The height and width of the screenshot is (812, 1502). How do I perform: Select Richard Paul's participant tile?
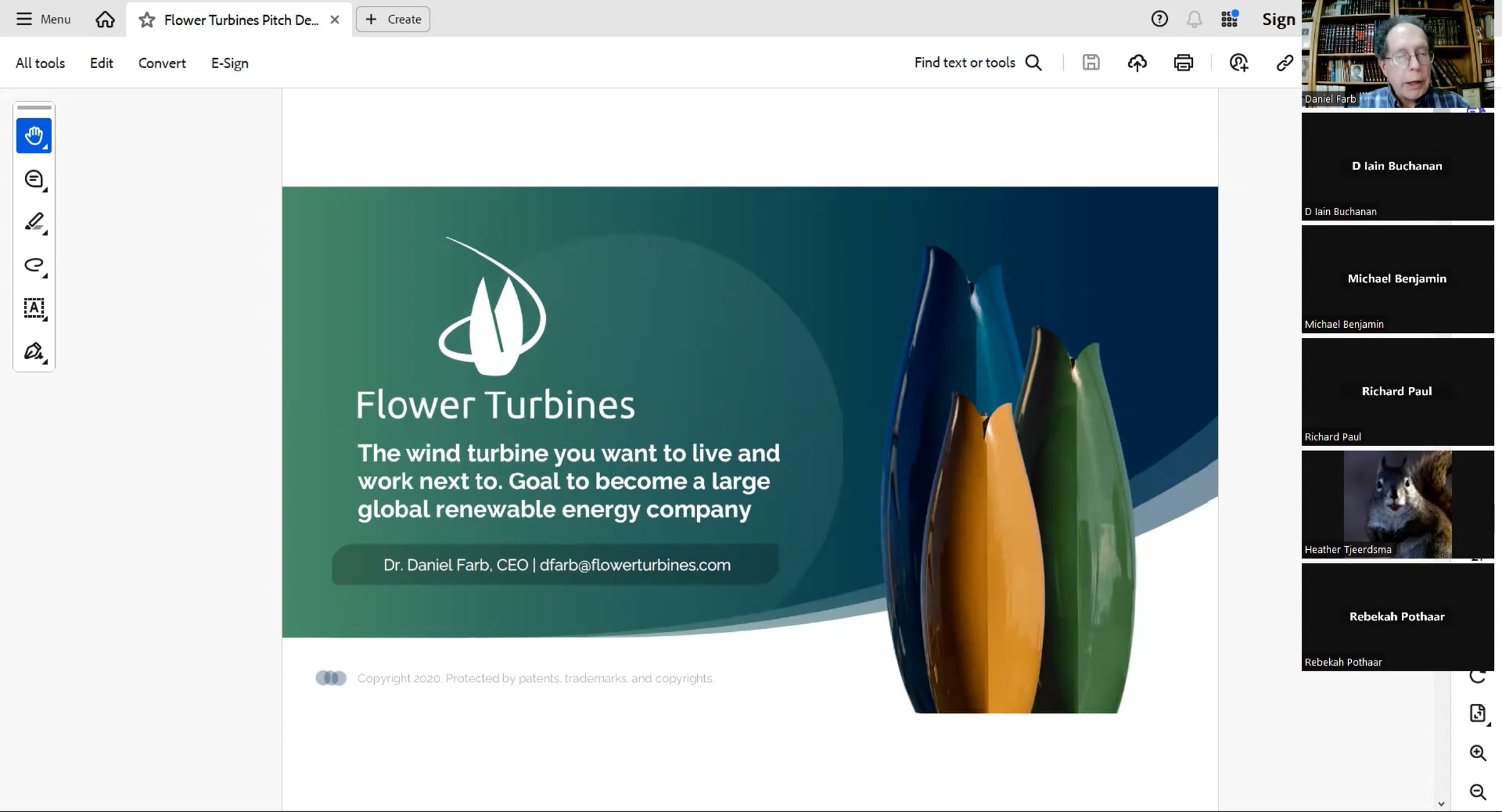pyautogui.click(x=1397, y=392)
